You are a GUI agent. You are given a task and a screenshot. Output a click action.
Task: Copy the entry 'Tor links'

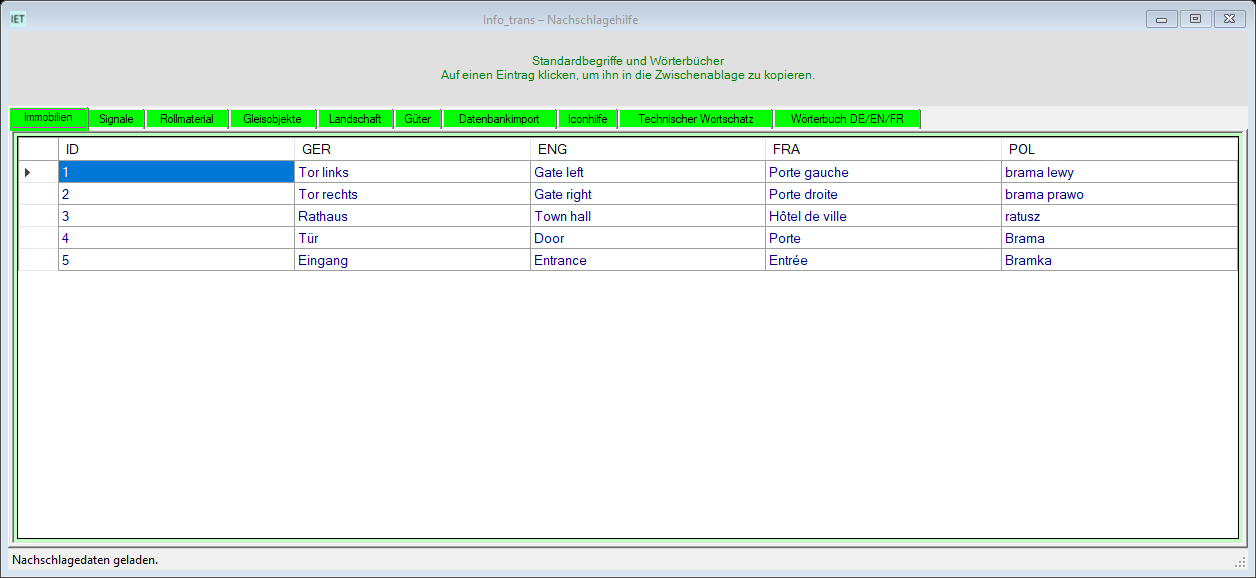coord(412,172)
